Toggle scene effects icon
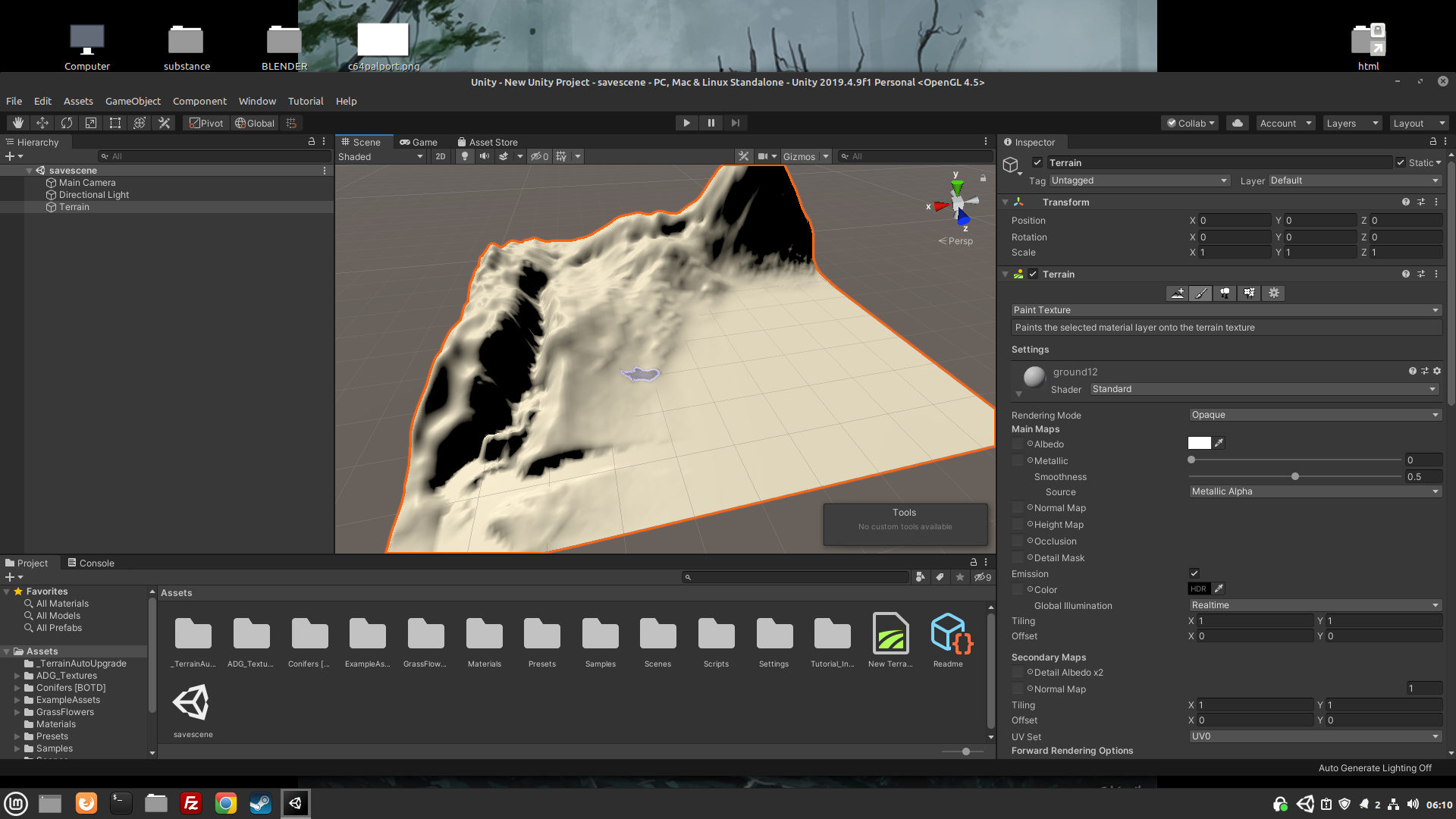 (504, 156)
